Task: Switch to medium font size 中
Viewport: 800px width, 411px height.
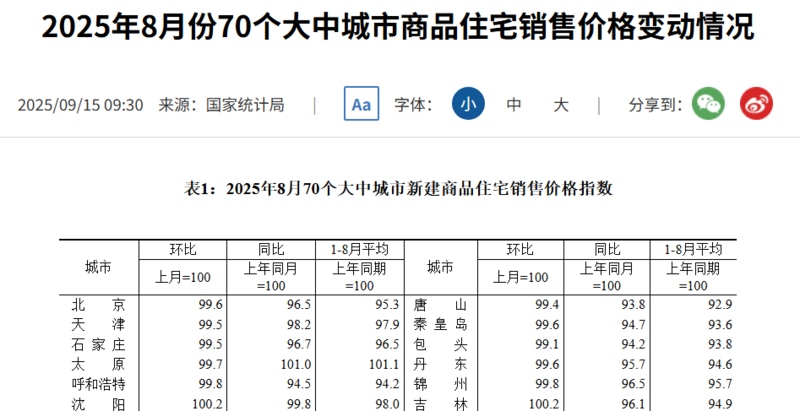Action: pyautogui.click(x=514, y=104)
